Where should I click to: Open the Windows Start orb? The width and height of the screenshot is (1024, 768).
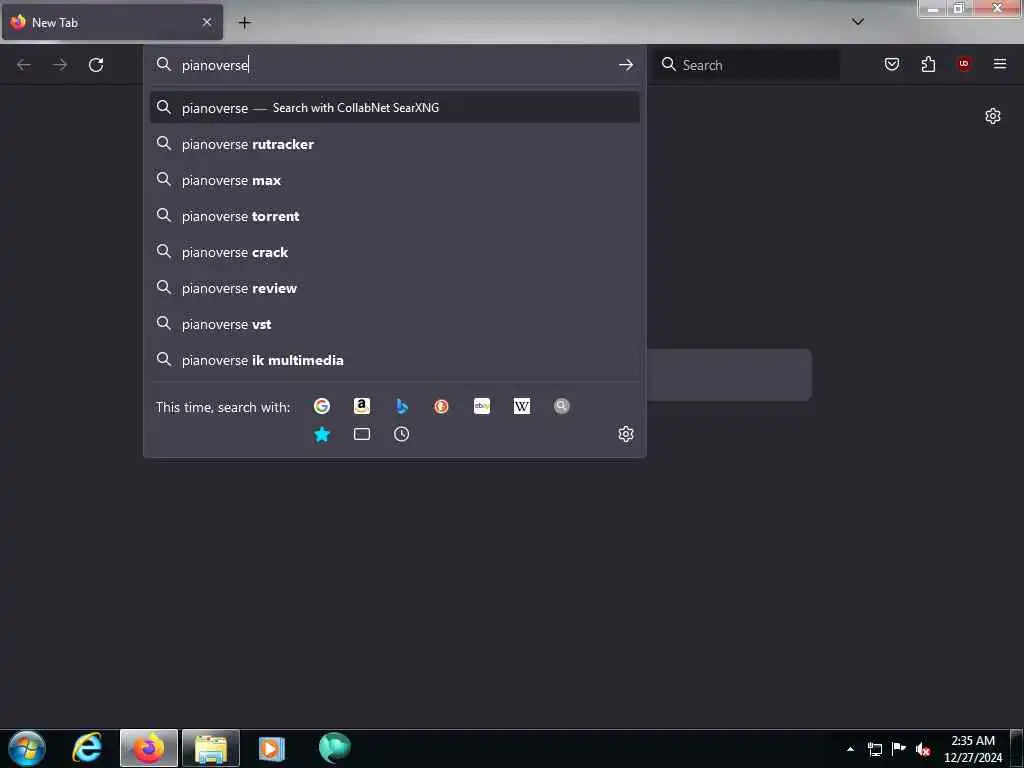(x=27, y=748)
